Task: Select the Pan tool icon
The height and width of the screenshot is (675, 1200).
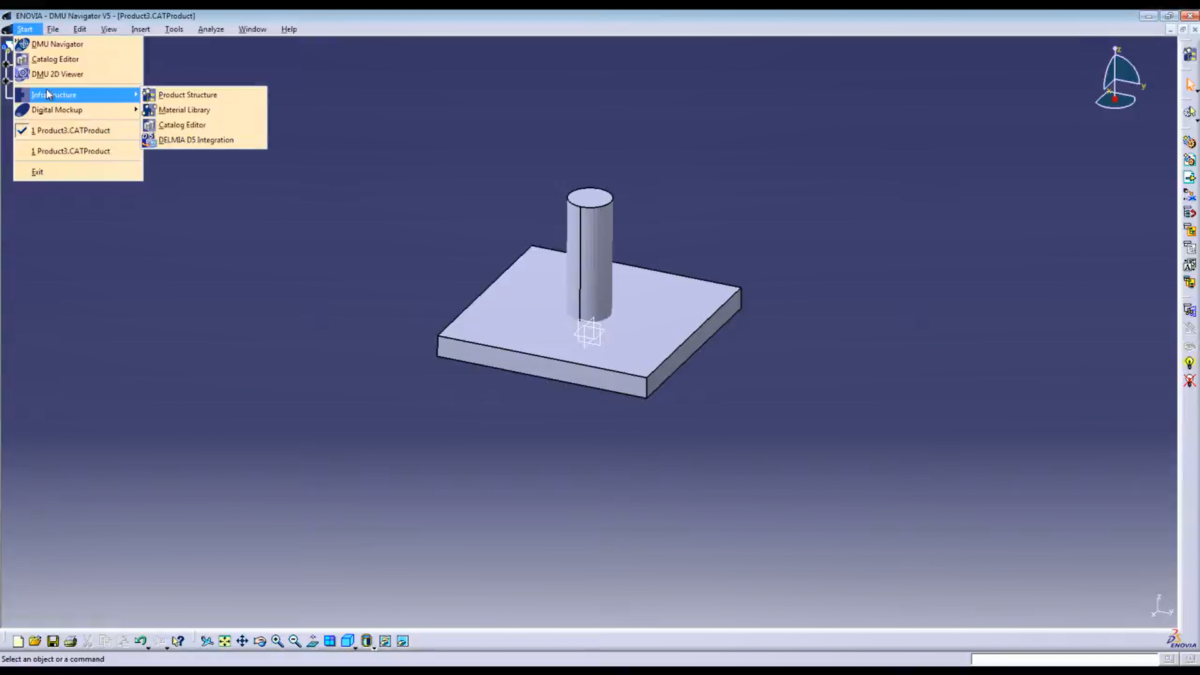Action: [x=242, y=641]
